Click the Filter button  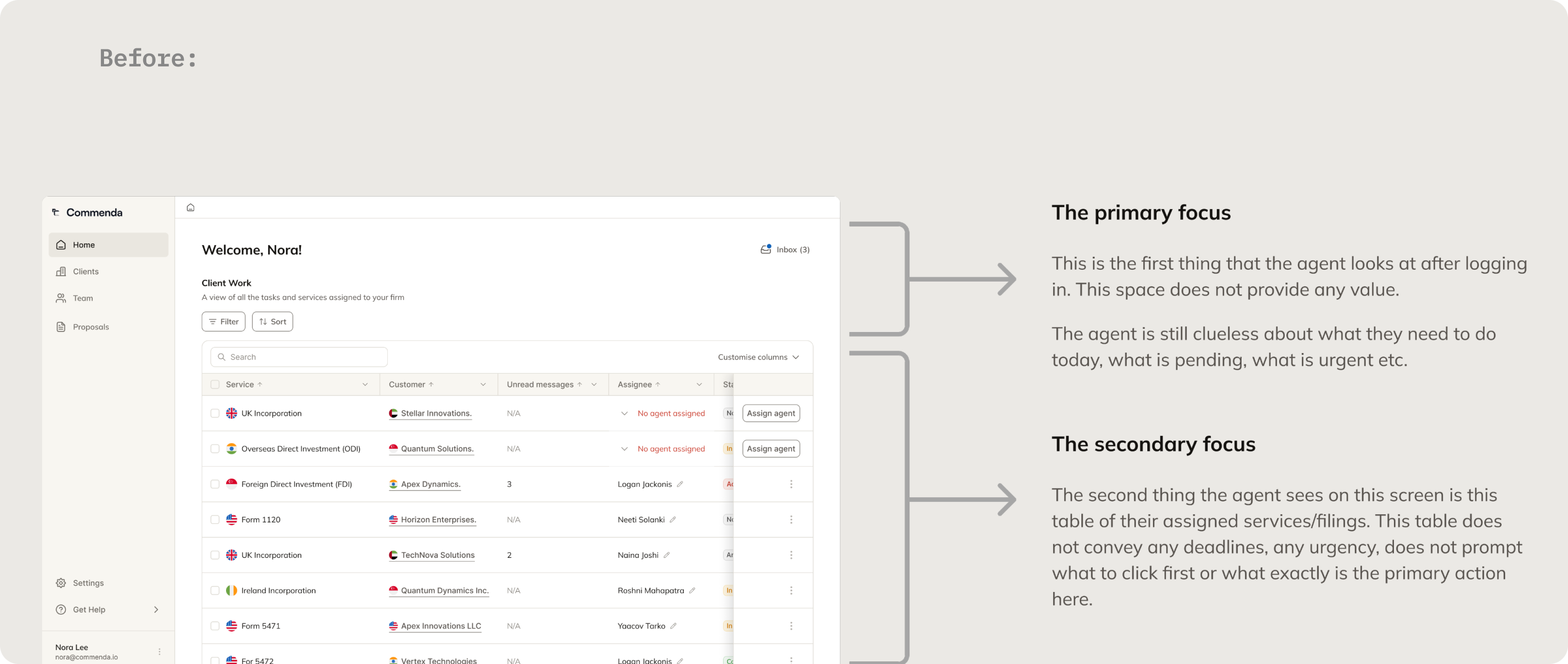point(223,321)
